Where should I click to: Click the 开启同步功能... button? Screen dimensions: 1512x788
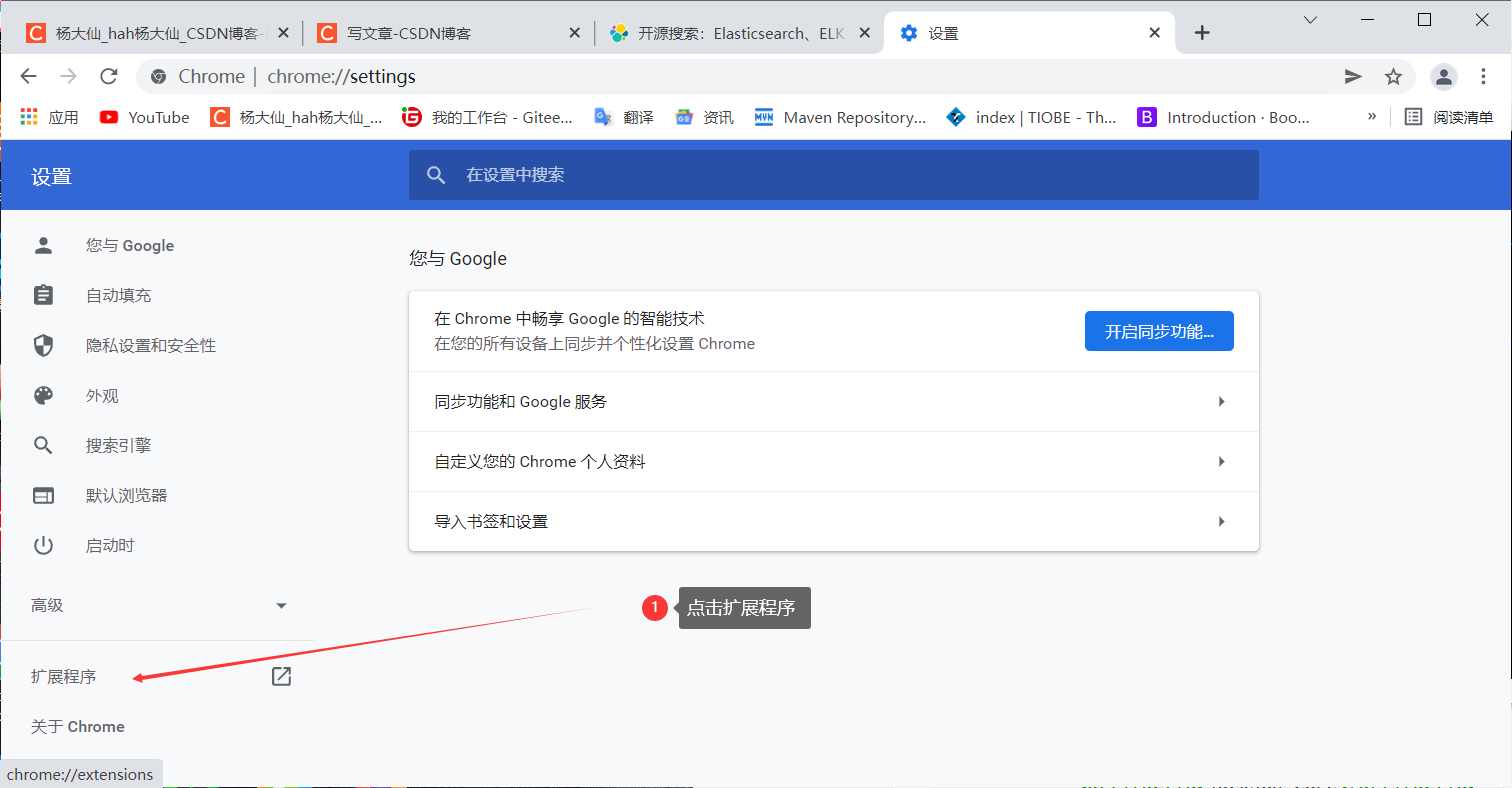pos(1159,331)
